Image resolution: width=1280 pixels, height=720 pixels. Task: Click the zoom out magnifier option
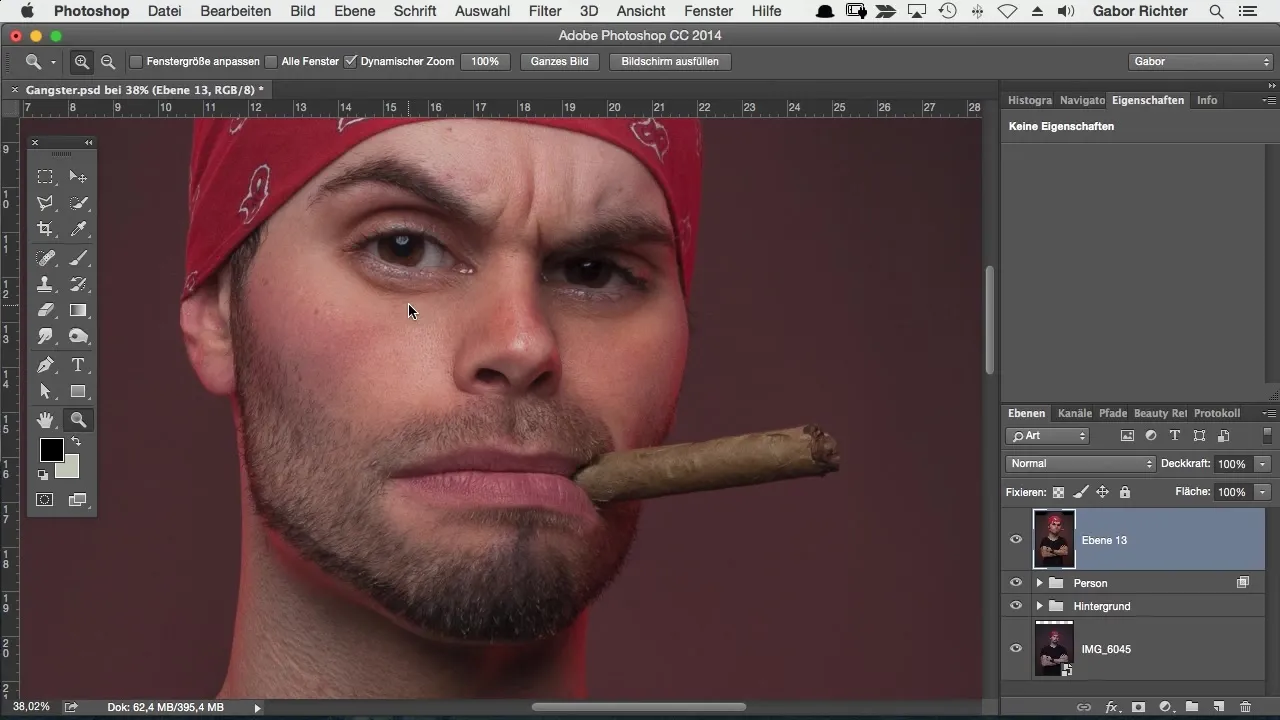tap(107, 61)
